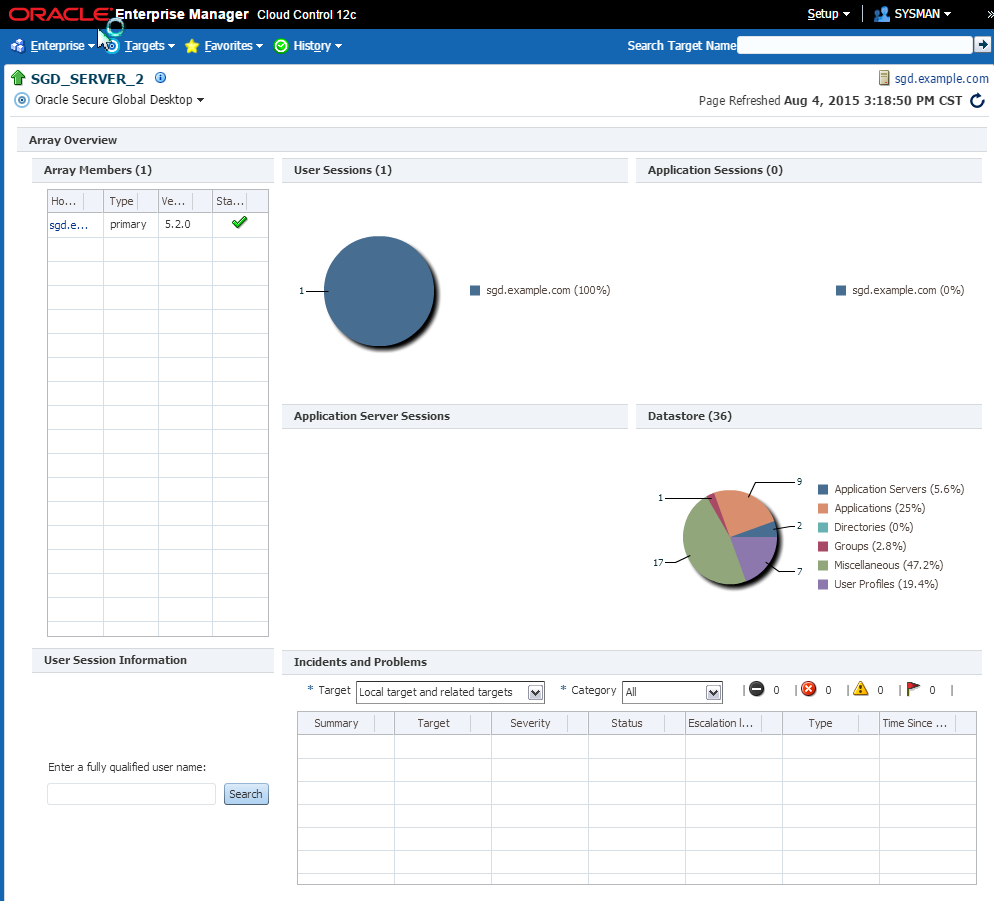Click the Applications legend color swatch
The height and width of the screenshot is (901, 994).
[x=823, y=509]
